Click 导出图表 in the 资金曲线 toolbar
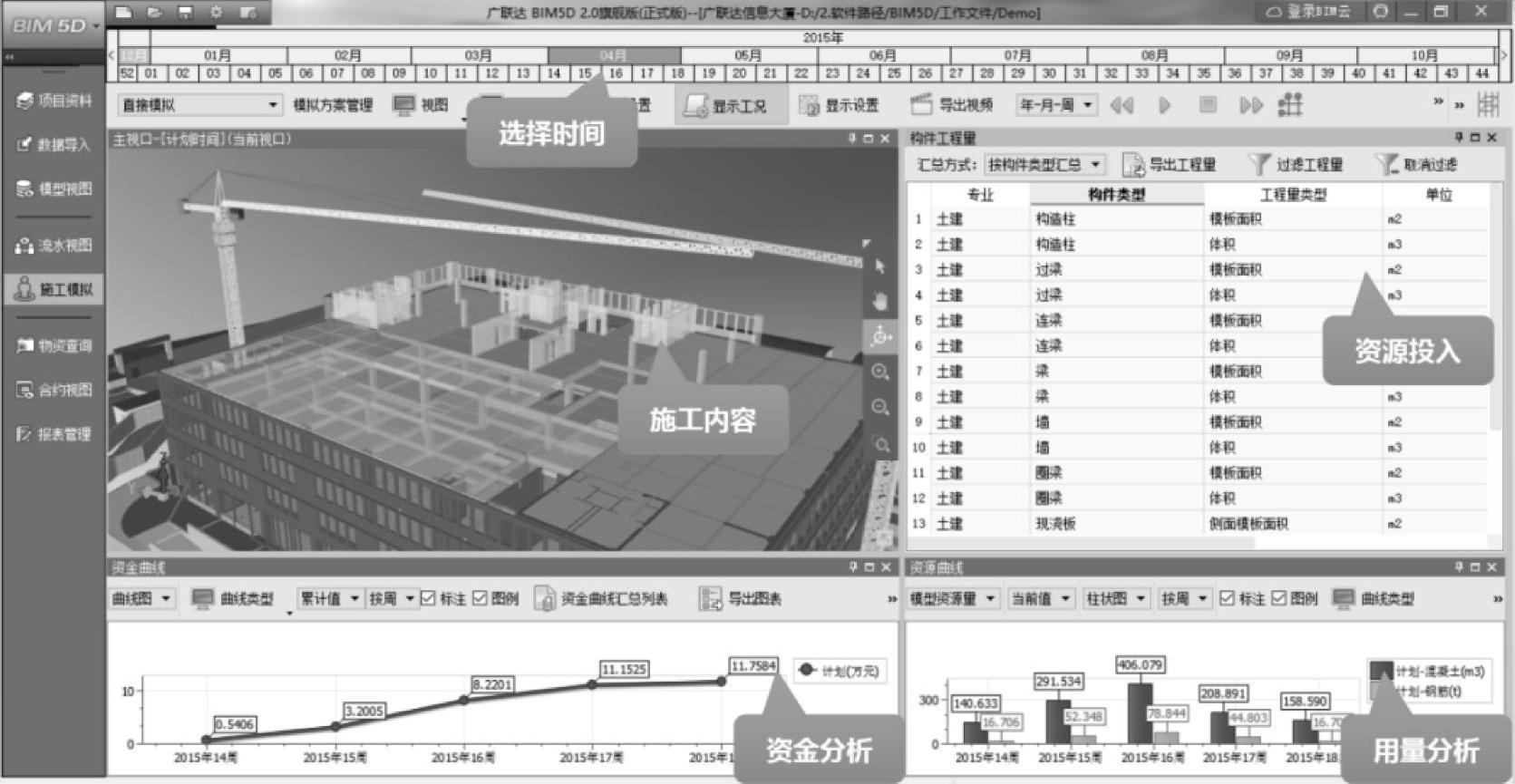The height and width of the screenshot is (784, 1515). tap(740, 598)
